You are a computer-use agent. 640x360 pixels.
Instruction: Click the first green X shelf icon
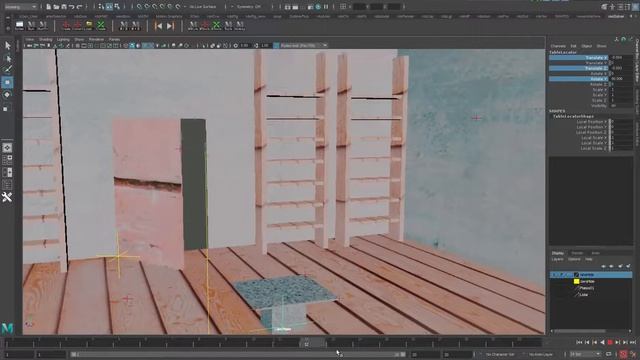[100, 25]
